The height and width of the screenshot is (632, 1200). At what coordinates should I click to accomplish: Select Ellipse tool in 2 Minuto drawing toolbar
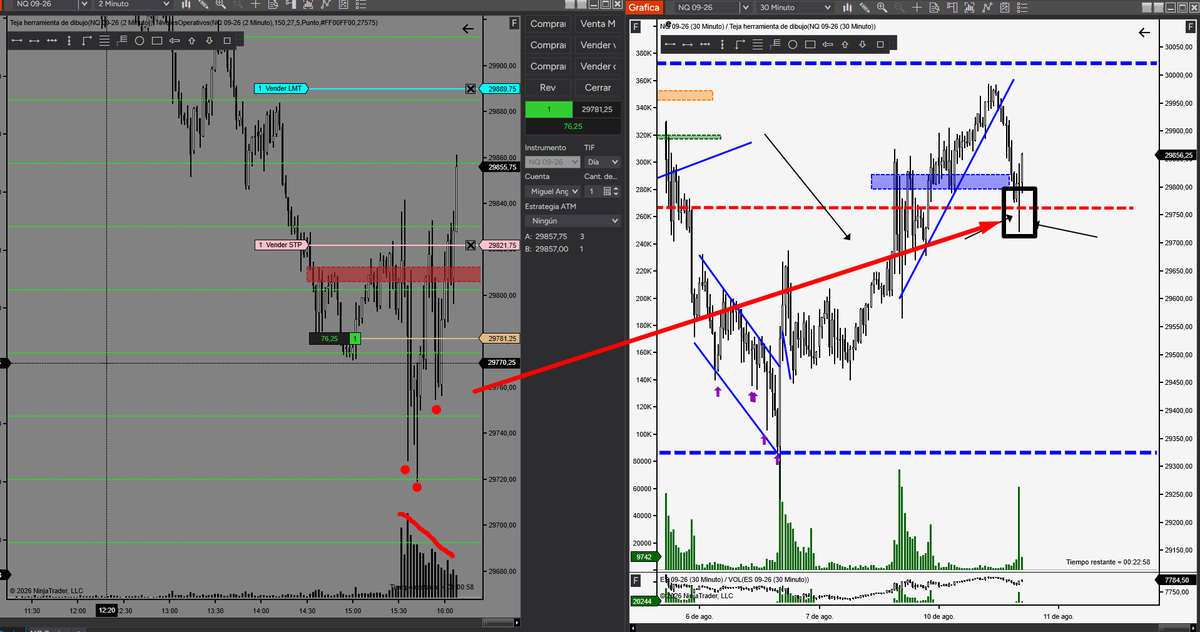click(139, 41)
